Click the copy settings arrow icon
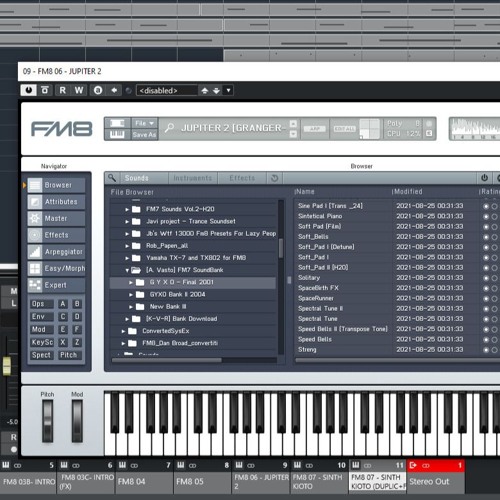 (114, 90)
